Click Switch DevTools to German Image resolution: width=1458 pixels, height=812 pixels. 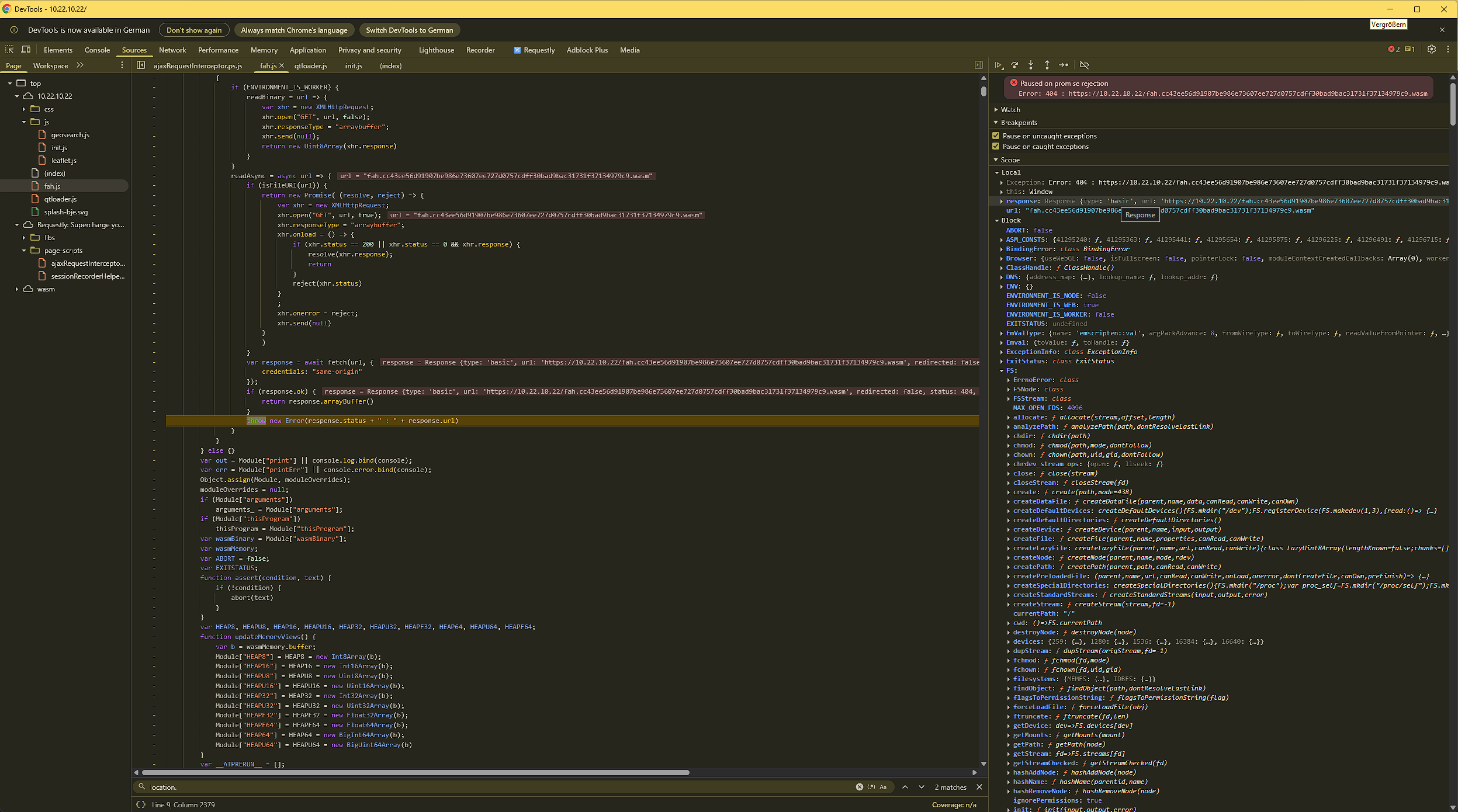click(410, 30)
